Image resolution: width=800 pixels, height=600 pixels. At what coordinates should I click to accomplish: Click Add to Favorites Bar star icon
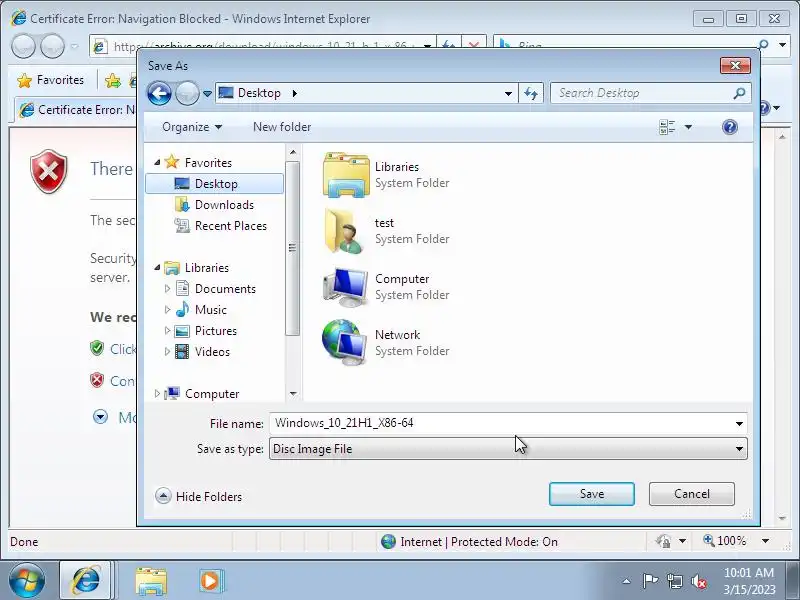(x=113, y=81)
